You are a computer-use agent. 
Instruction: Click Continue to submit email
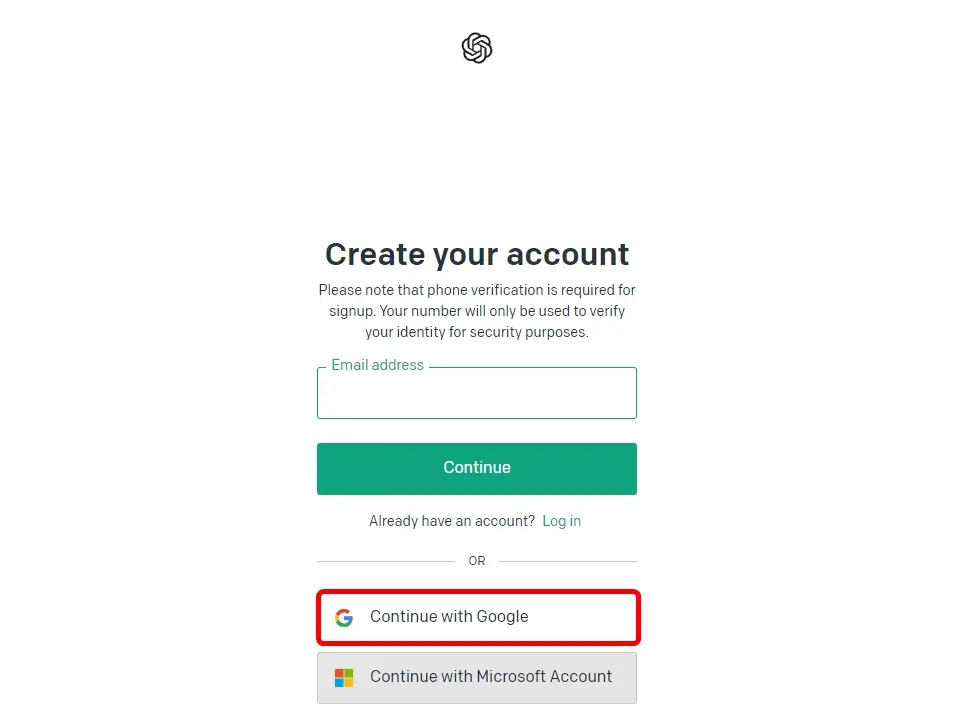(477, 468)
